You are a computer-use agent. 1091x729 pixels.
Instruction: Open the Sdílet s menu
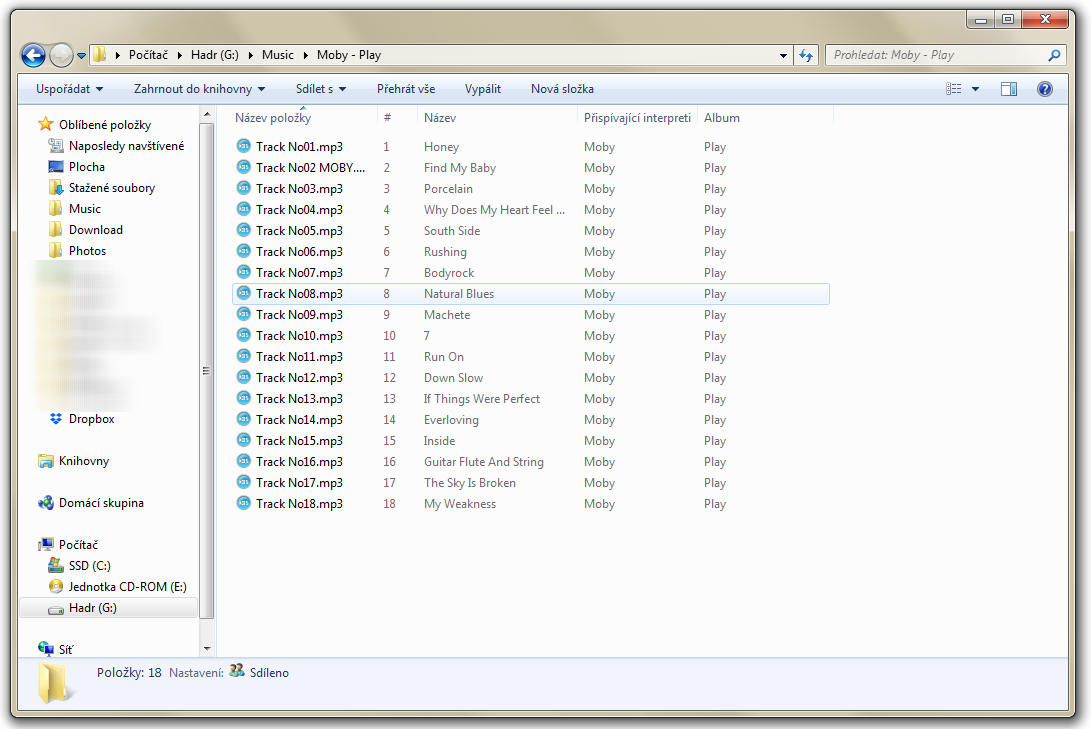click(x=321, y=89)
